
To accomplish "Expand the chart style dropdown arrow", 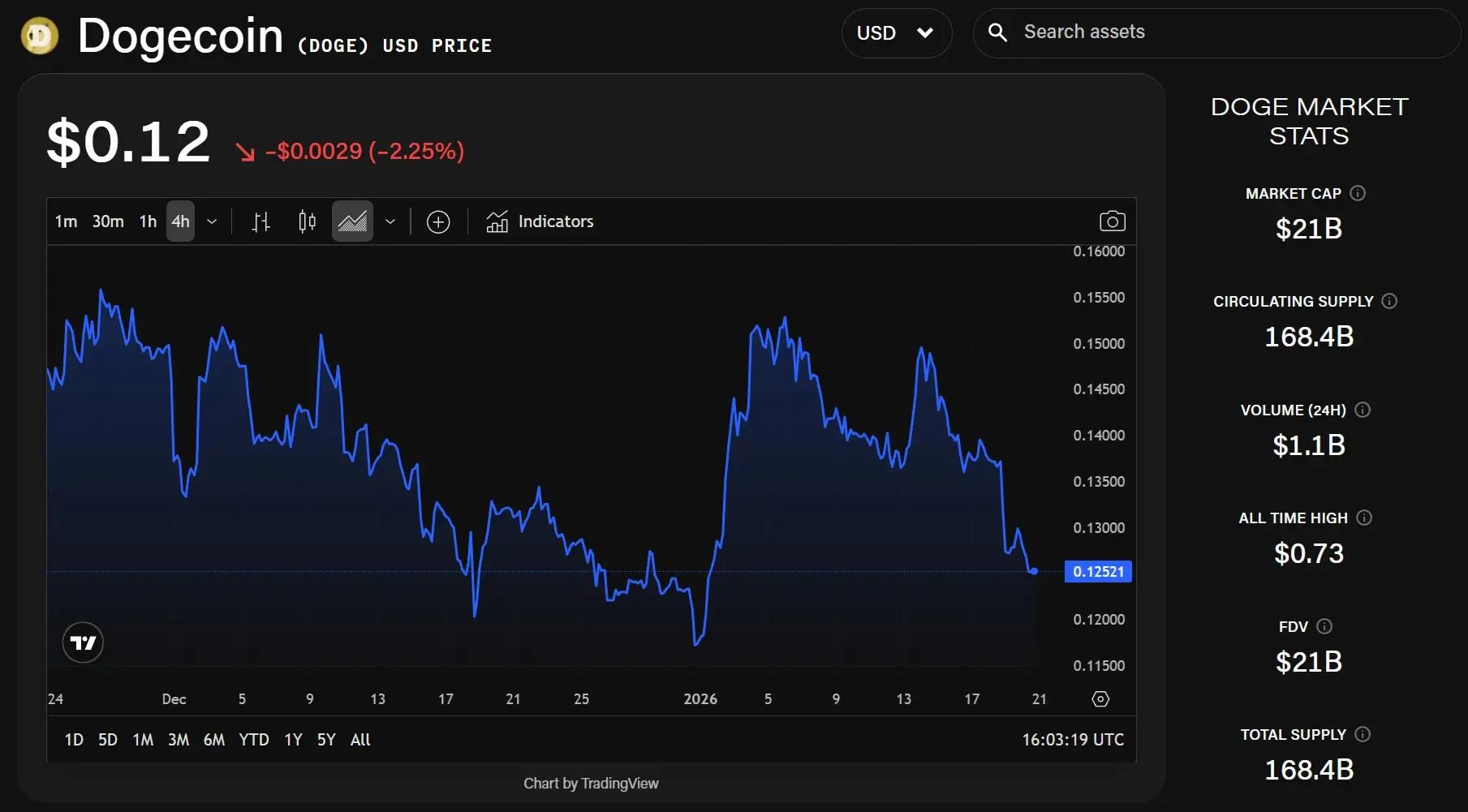I will [390, 221].
